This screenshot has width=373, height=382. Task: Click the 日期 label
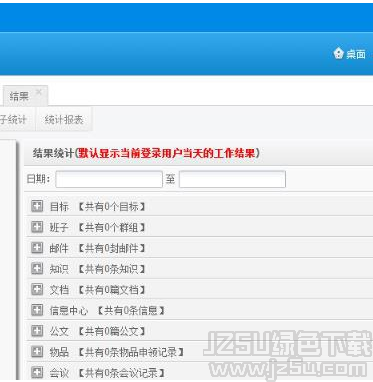tap(38, 179)
